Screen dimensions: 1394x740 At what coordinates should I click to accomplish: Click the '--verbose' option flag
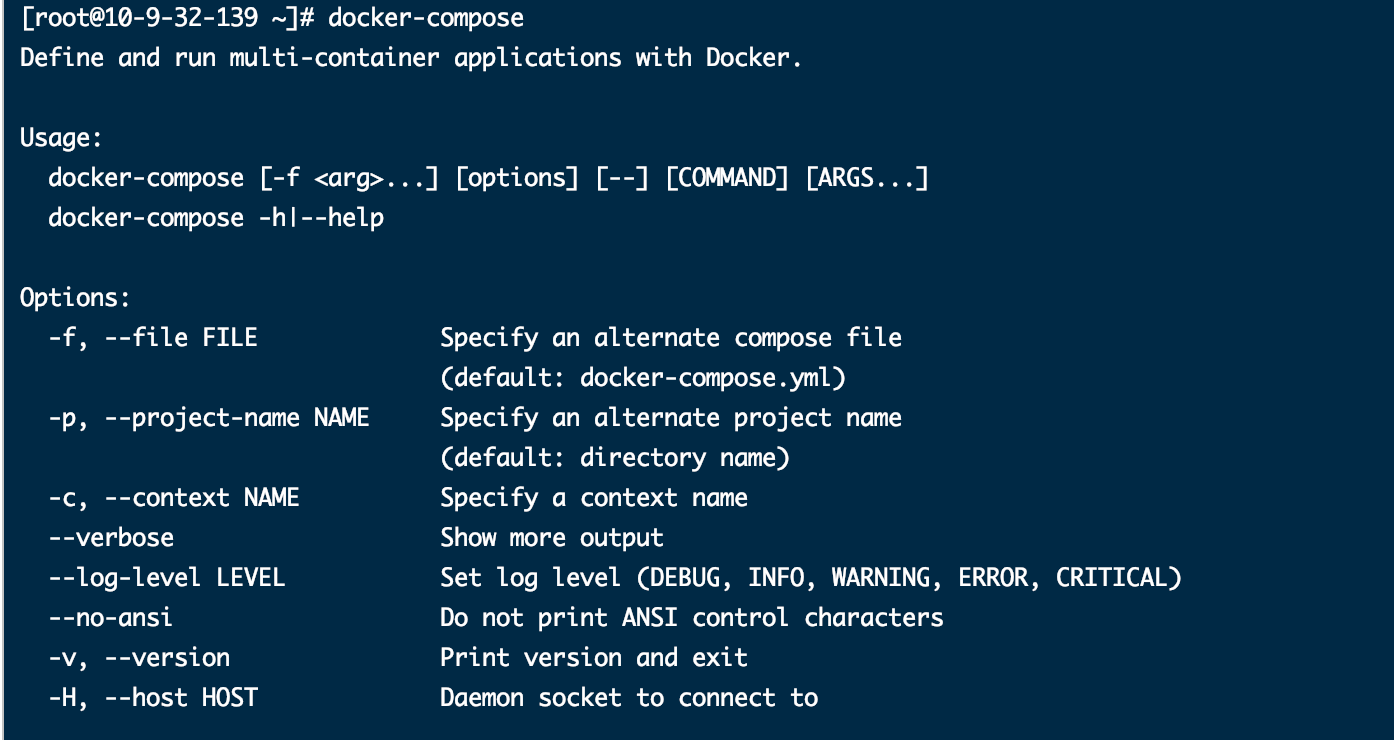(x=111, y=538)
